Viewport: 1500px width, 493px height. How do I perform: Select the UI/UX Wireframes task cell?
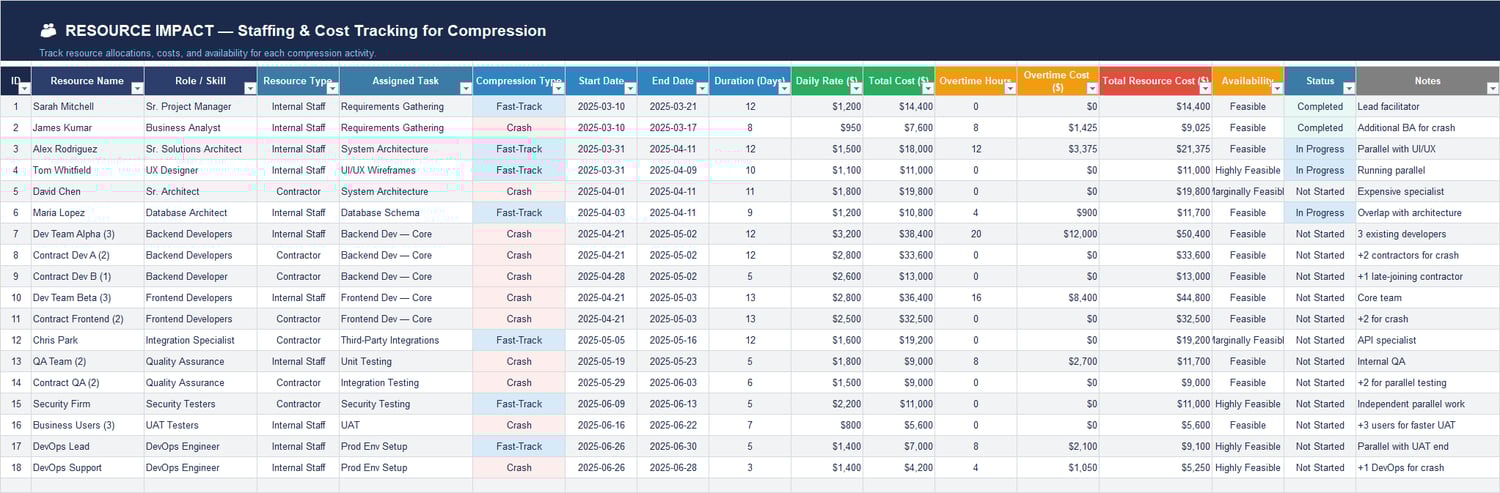(x=406, y=170)
